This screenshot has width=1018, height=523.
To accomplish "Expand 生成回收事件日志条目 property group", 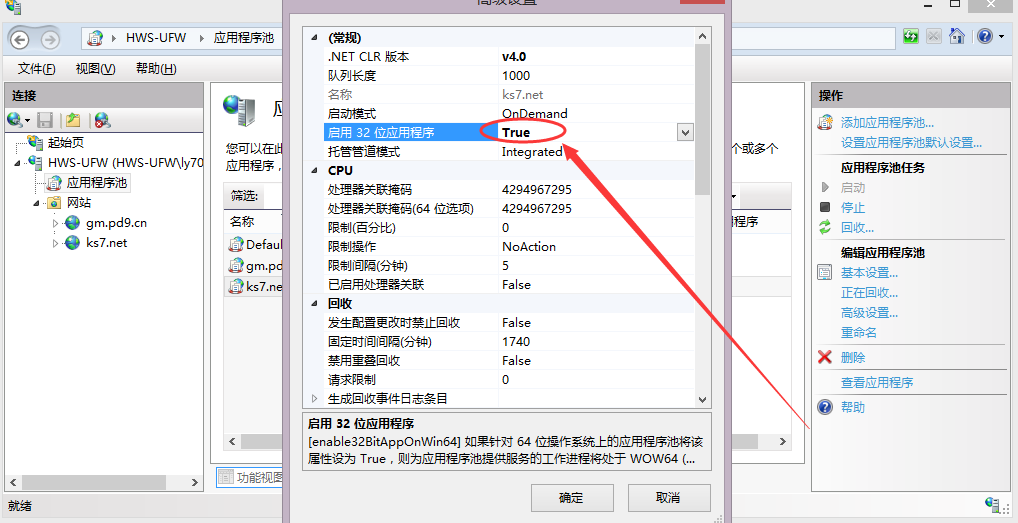I will pyautogui.click(x=315, y=398).
